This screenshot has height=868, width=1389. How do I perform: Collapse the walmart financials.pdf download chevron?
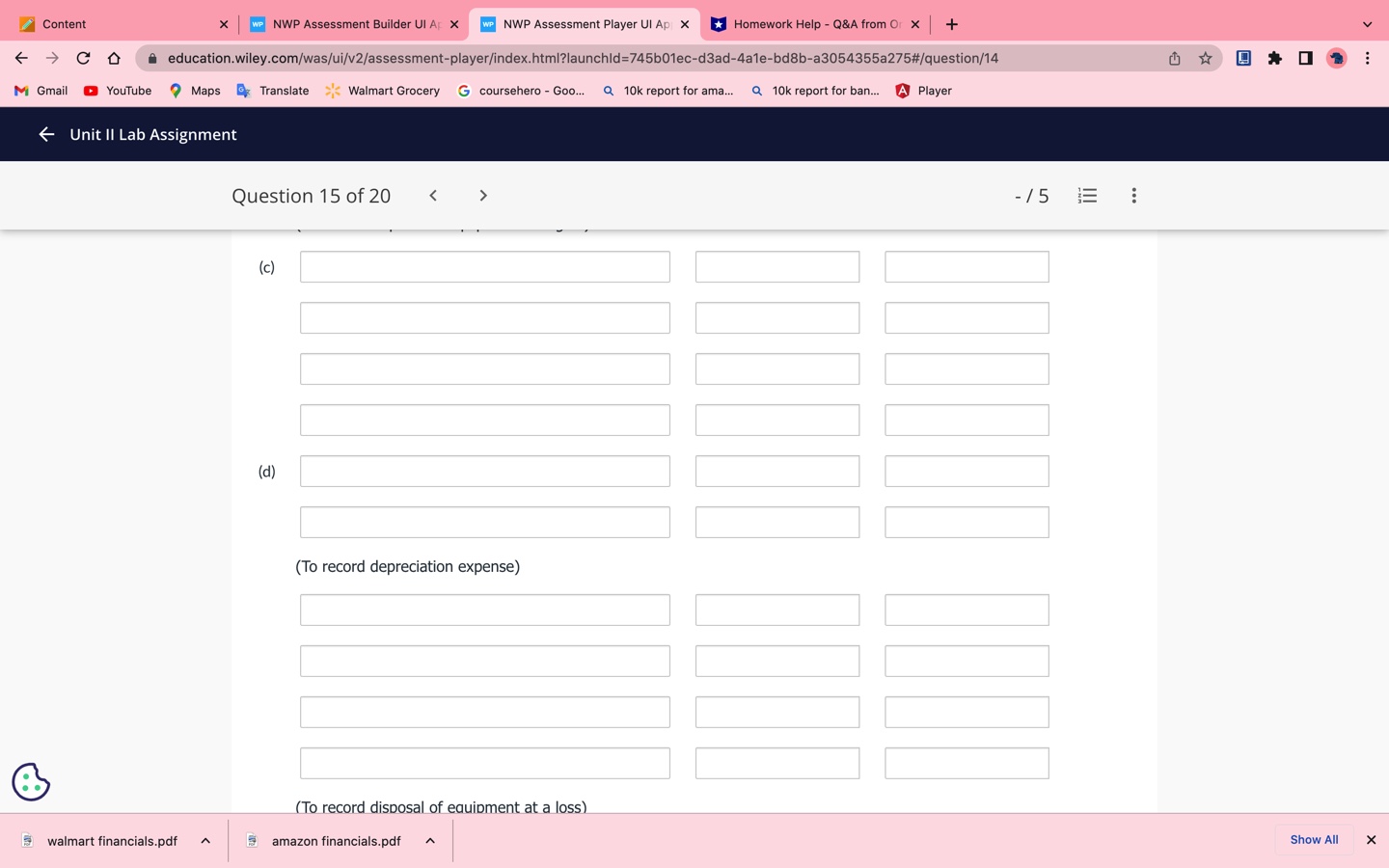tap(204, 840)
